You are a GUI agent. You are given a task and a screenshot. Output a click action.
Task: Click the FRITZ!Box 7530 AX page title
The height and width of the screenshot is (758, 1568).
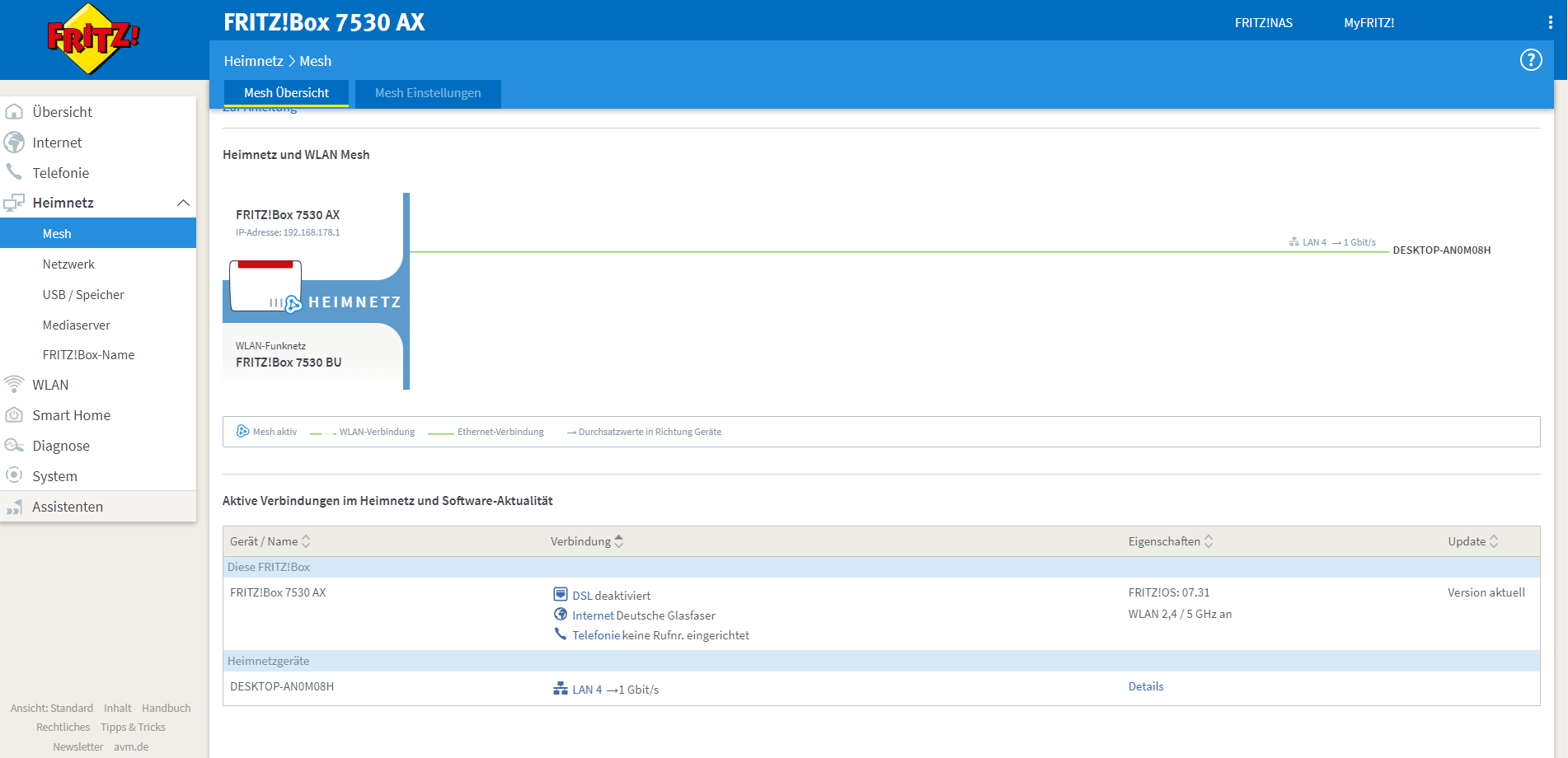tap(324, 22)
